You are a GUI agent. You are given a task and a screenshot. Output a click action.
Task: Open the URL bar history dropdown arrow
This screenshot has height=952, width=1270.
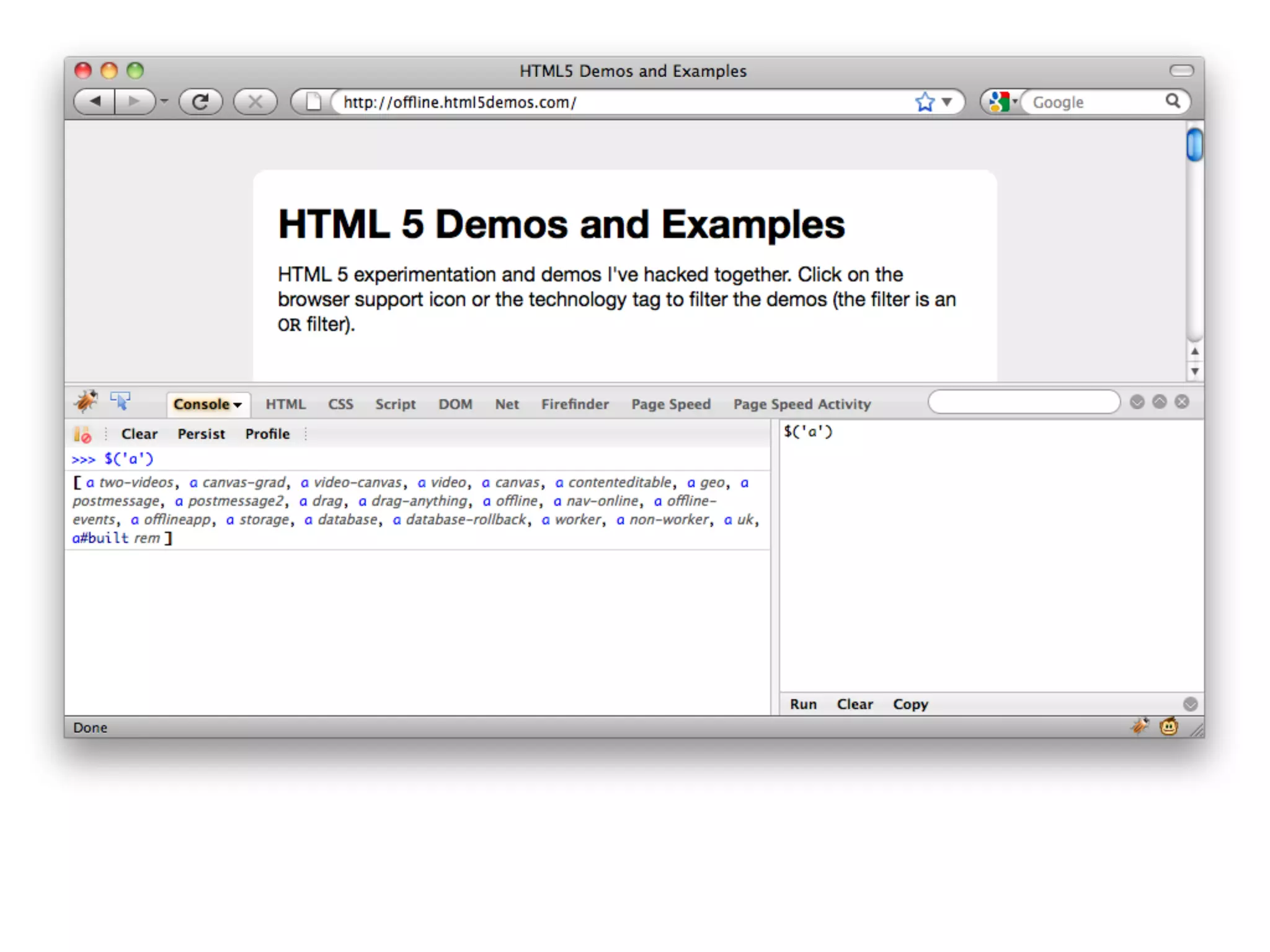coord(946,102)
